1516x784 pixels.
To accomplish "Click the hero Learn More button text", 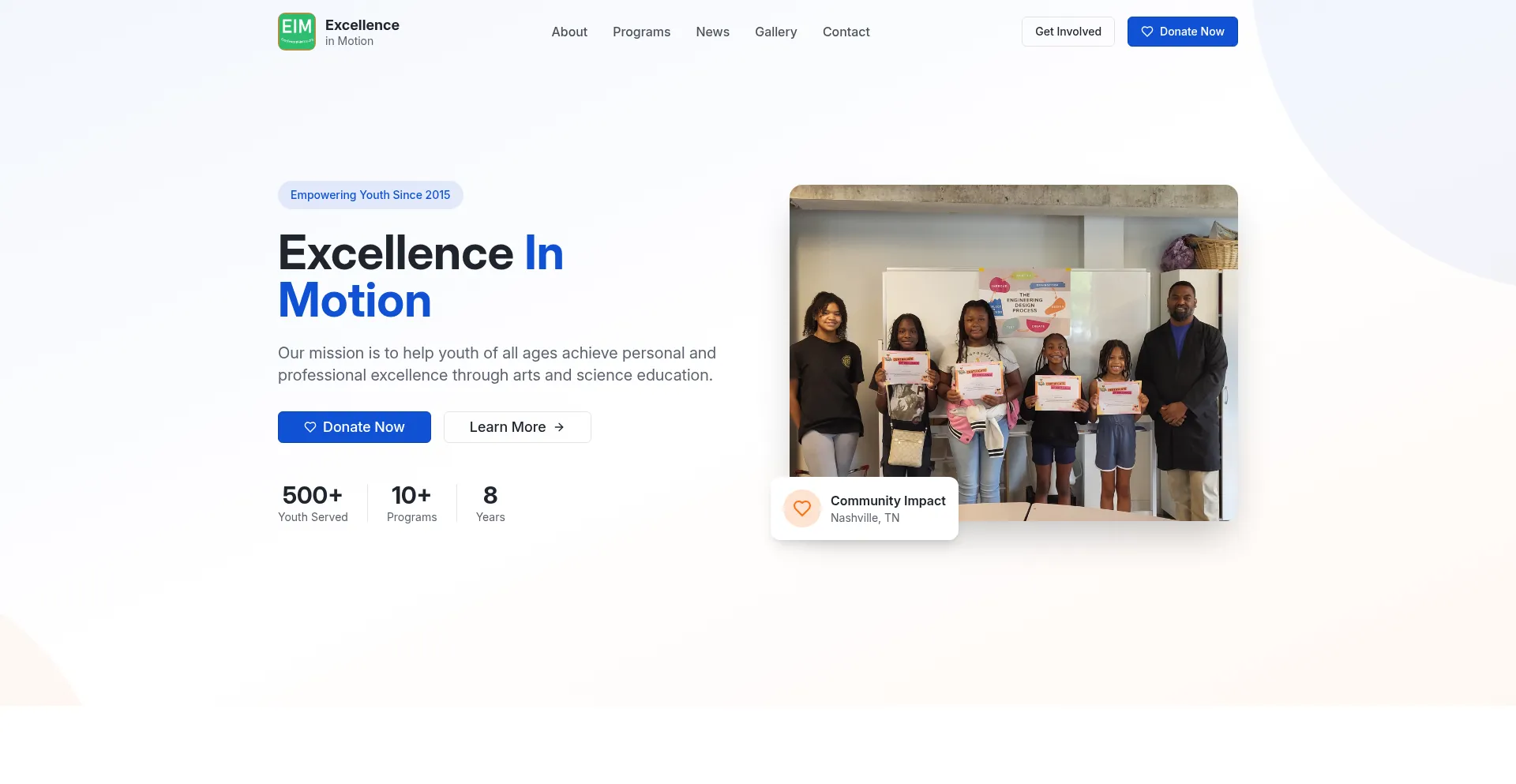I will [508, 427].
